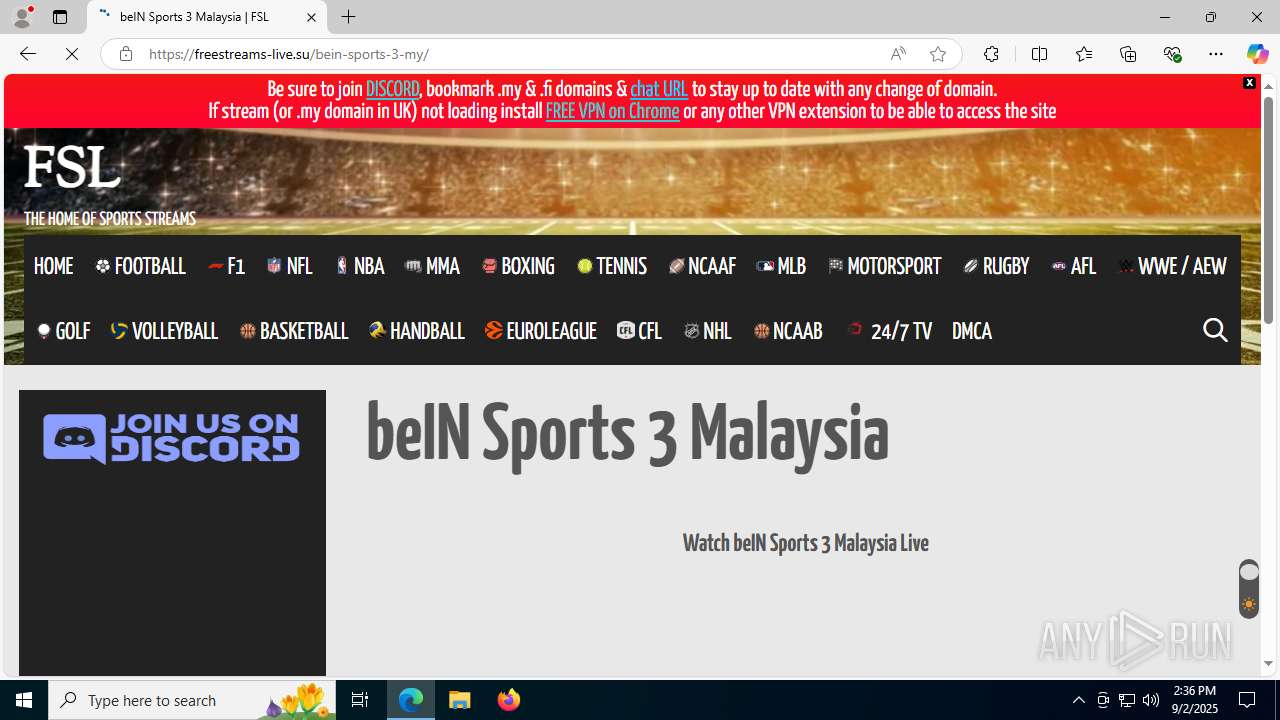Open WWE / AEW category
The width and height of the screenshot is (1280, 720).
tap(1172, 266)
